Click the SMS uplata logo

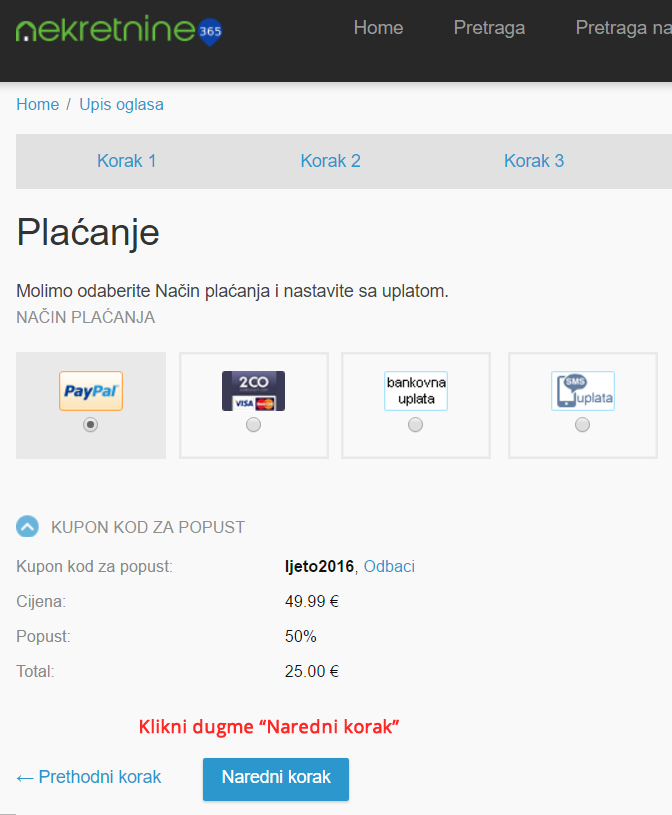(x=583, y=391)
